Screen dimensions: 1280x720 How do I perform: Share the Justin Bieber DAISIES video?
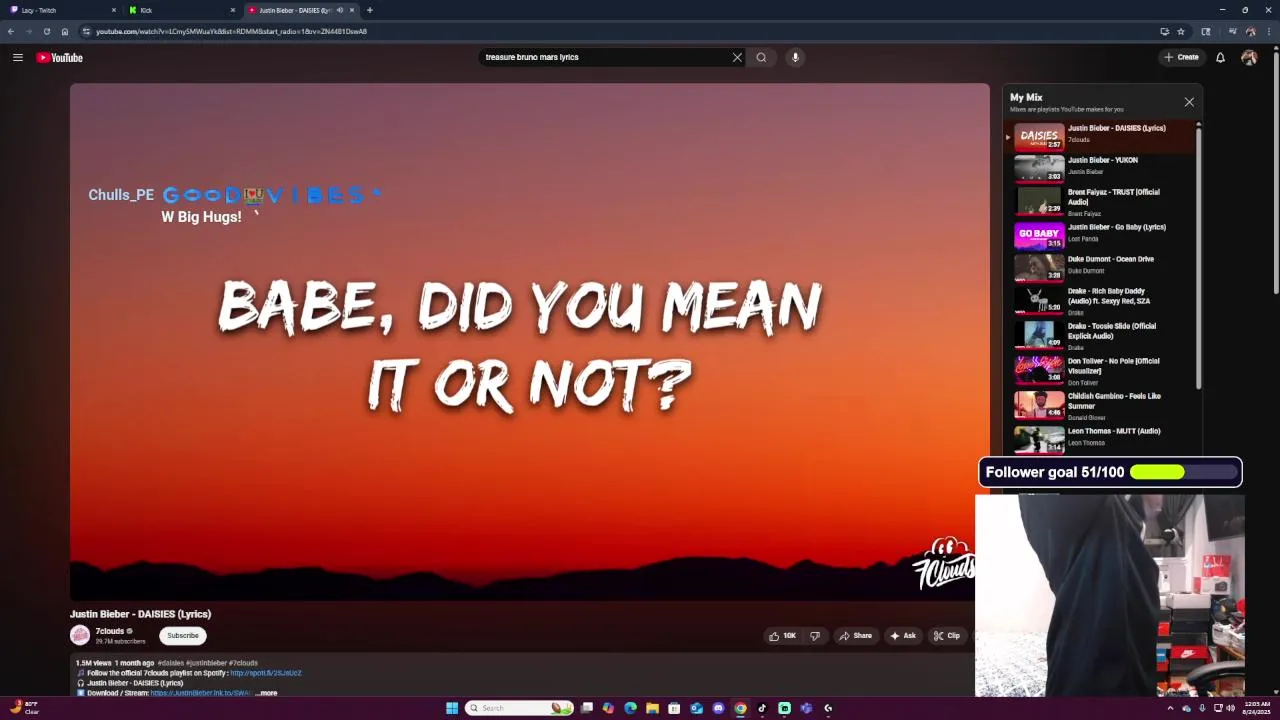tap(856, 636)
